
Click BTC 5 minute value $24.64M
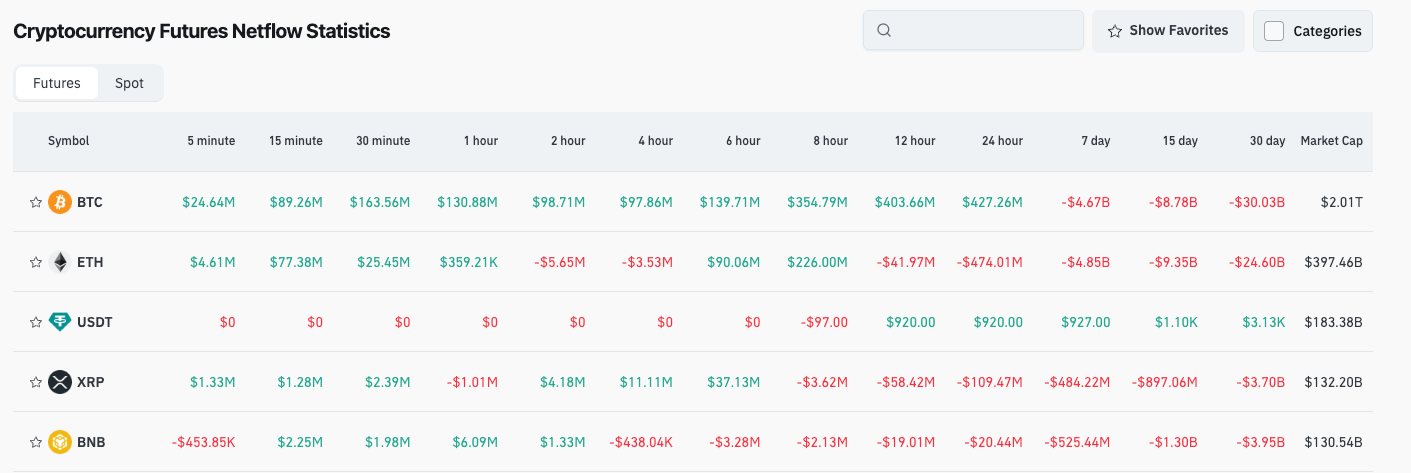[209, 202]
